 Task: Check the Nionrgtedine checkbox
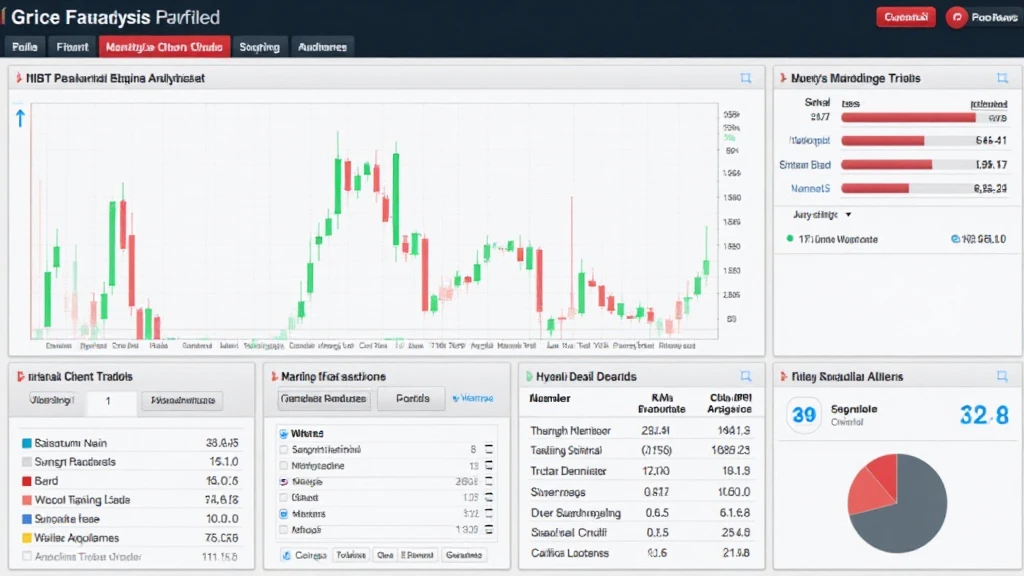tap(283, 466)
